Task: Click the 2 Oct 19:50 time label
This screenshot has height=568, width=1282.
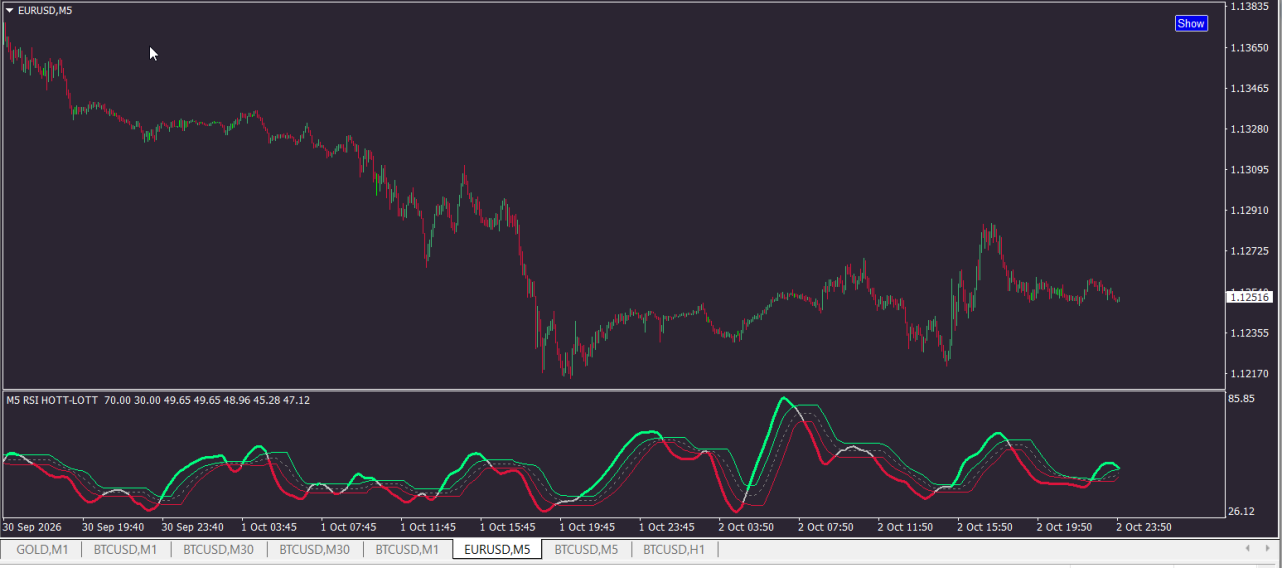Action: [1066, 526]
